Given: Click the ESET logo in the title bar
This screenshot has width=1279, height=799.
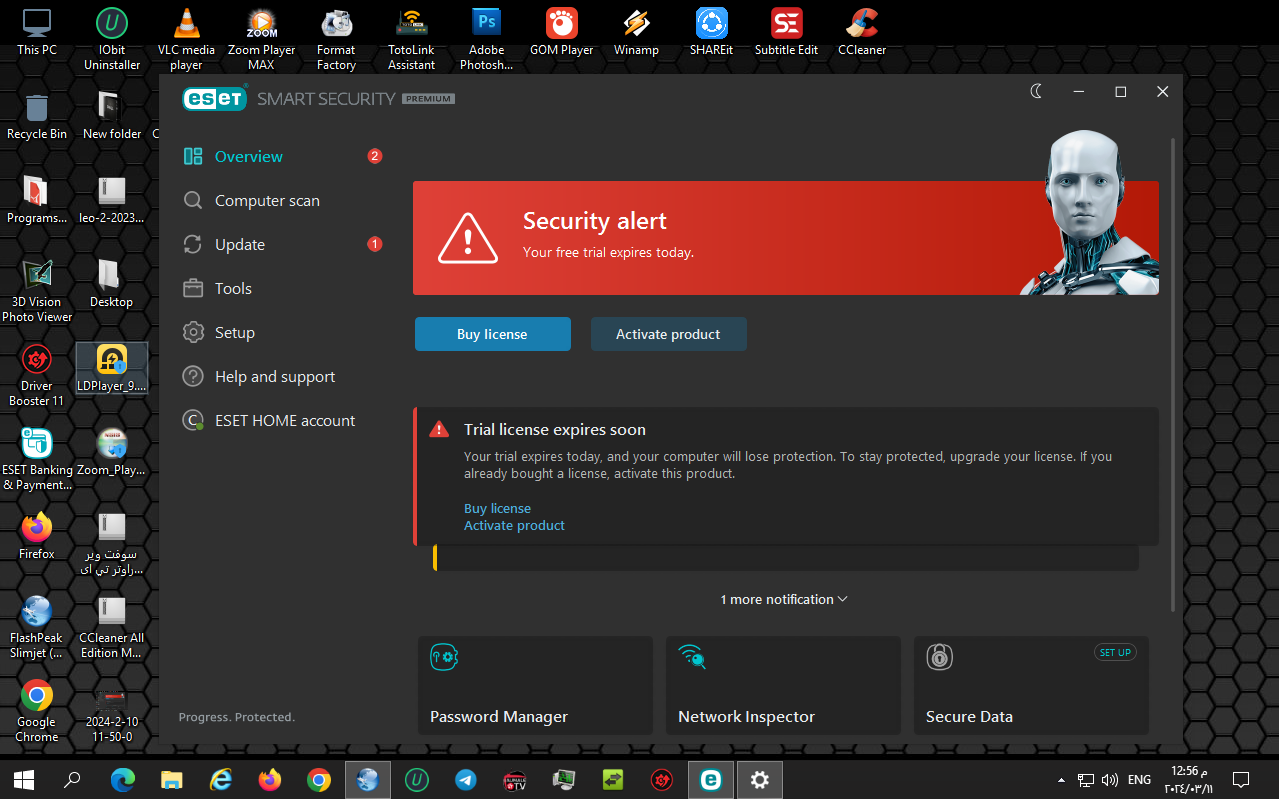Looking at the screenshot, I should pyautogui.click(x=214, y=98).
